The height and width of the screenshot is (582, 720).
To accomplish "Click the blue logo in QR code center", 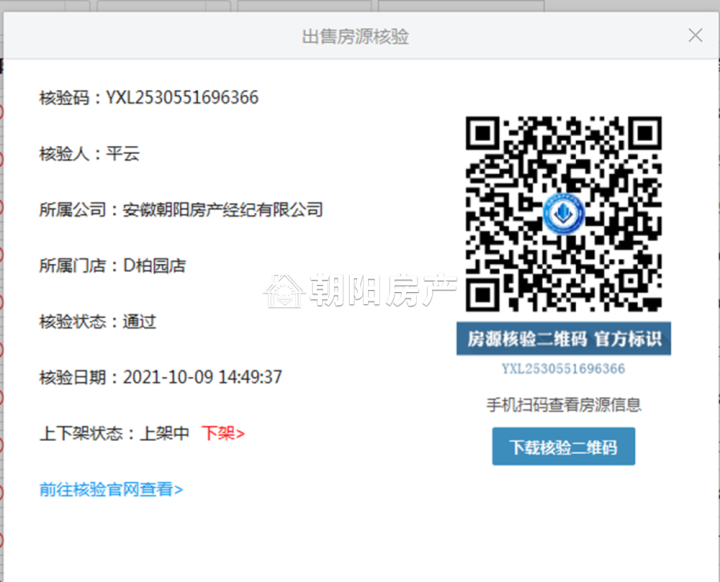I will tap(563, 214).
